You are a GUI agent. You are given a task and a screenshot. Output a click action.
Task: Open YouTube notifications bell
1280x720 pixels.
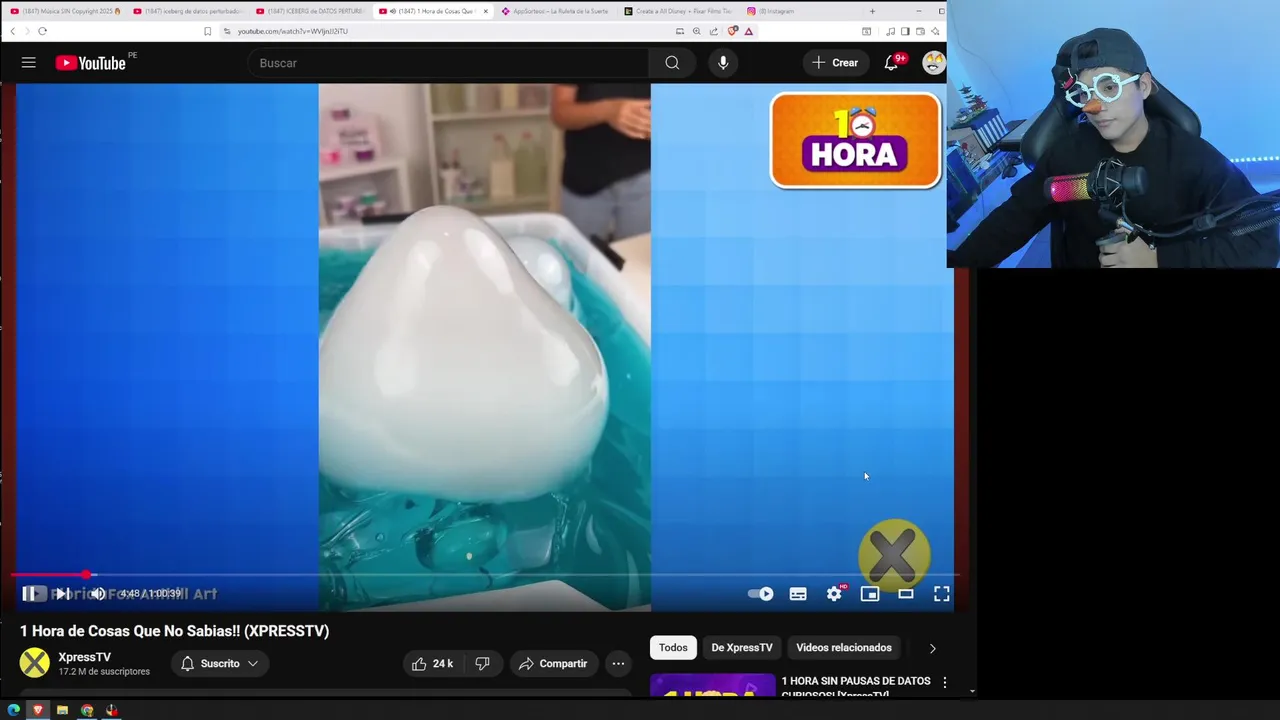[892, 63]
